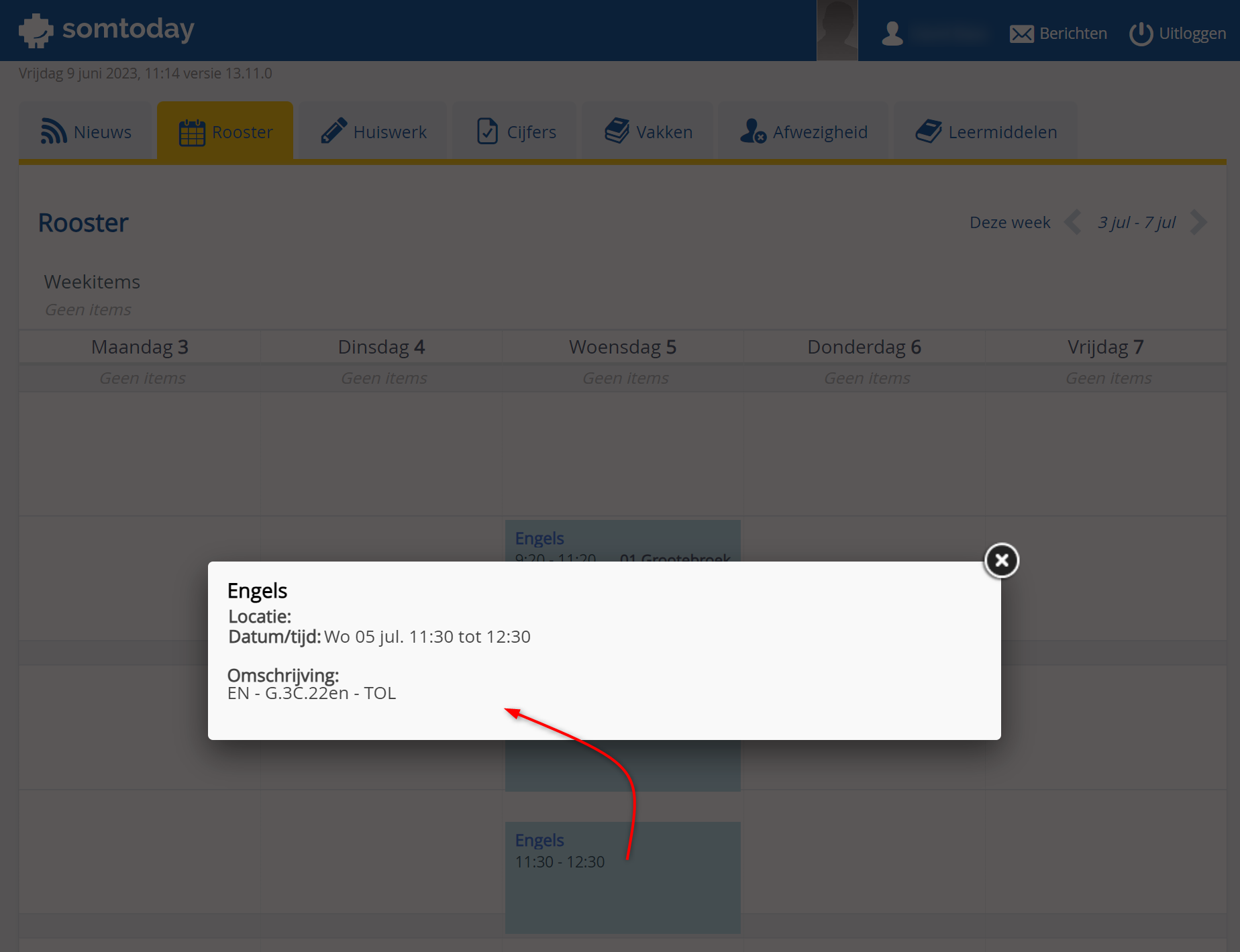Image resolution: width=1240 pixels, height=952 pixels.
Task: Click the Engels 9:20 lesson block
Action: [623, 540]
